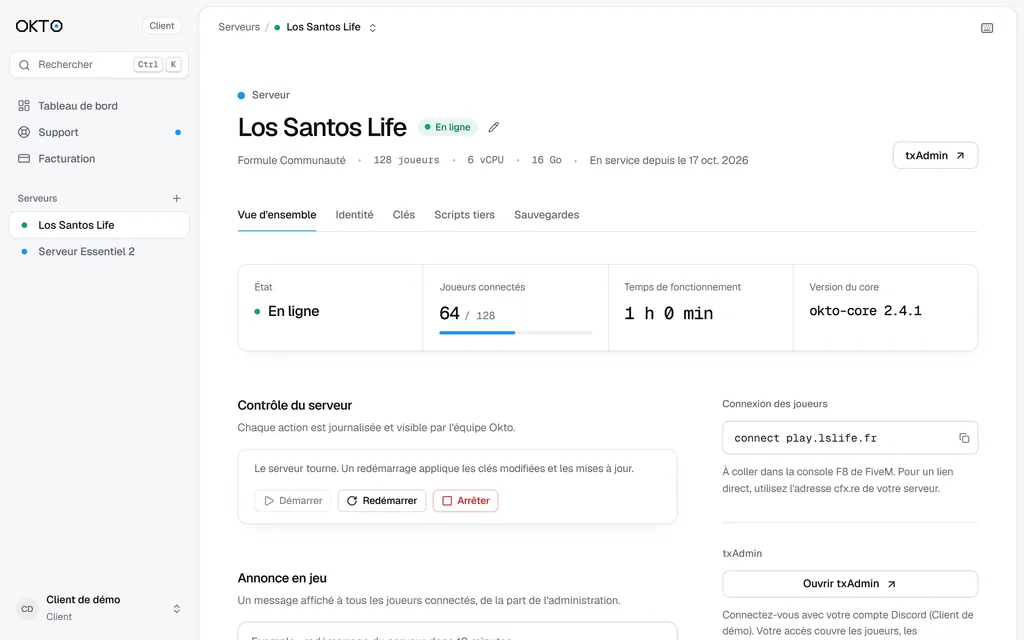Image resolution: width=1024 pixels, height=640 pixels.
Task: Open the Scripts tiers tab
Action: 464,215
